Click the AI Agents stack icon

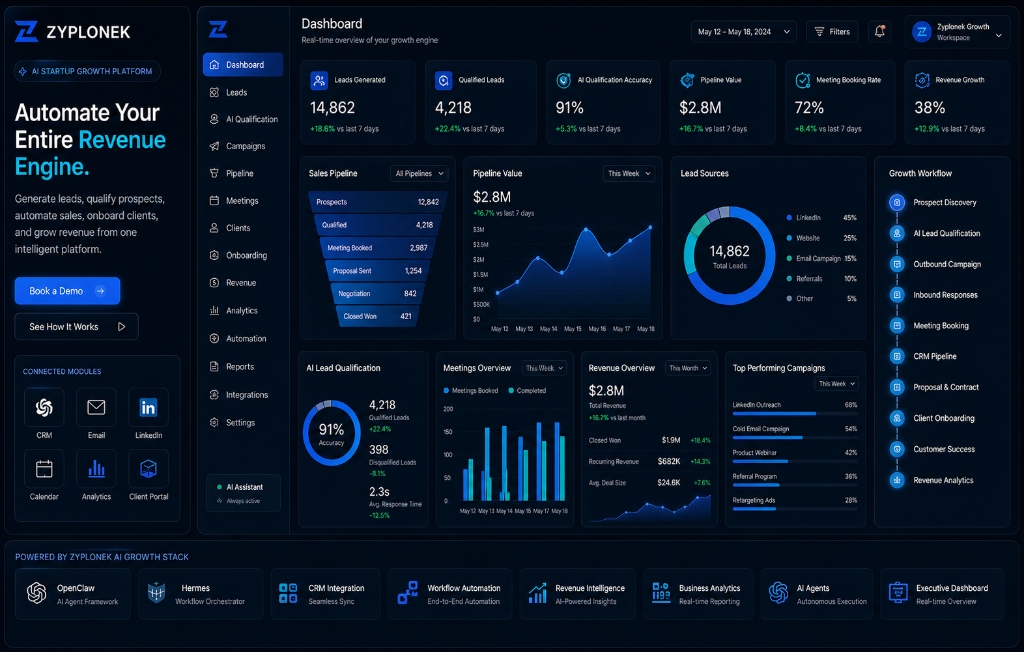(x=778, y=593)
